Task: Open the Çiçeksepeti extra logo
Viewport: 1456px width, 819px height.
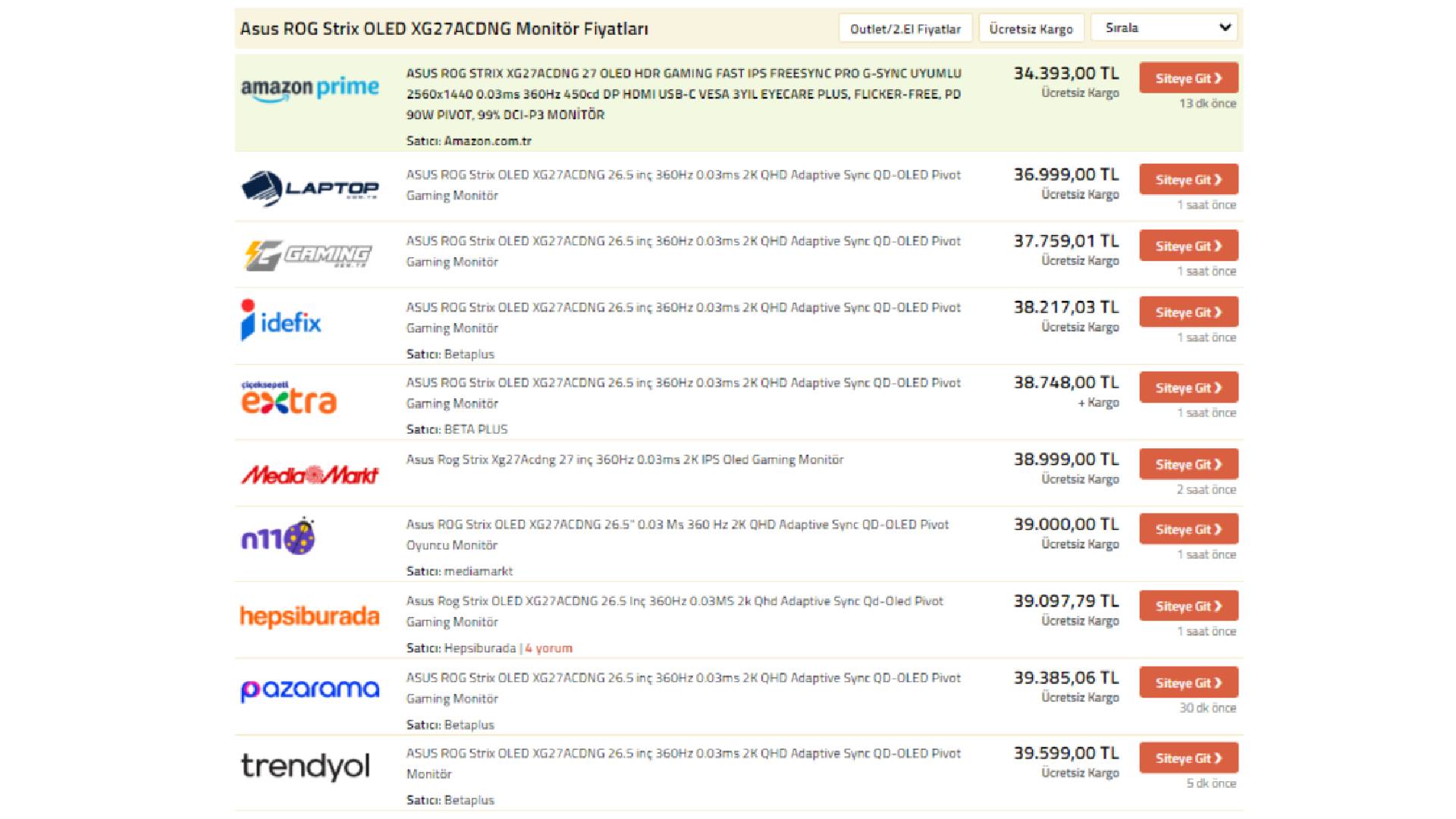Action: pyautogui.click(x=289, y=397)
